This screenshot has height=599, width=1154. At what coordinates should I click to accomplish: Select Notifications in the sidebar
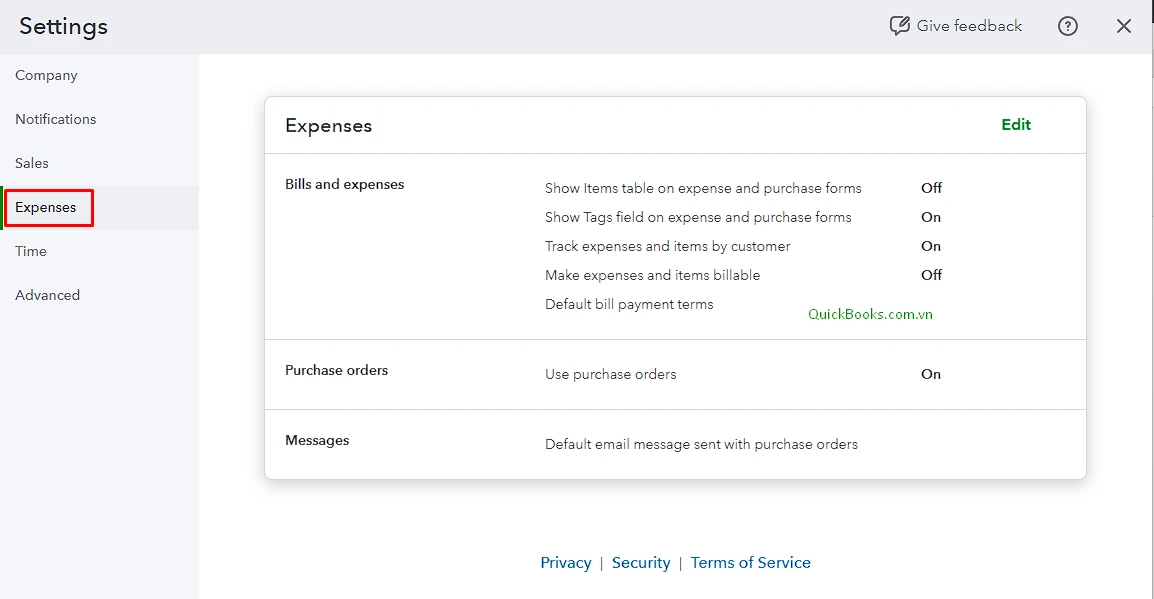55,119
